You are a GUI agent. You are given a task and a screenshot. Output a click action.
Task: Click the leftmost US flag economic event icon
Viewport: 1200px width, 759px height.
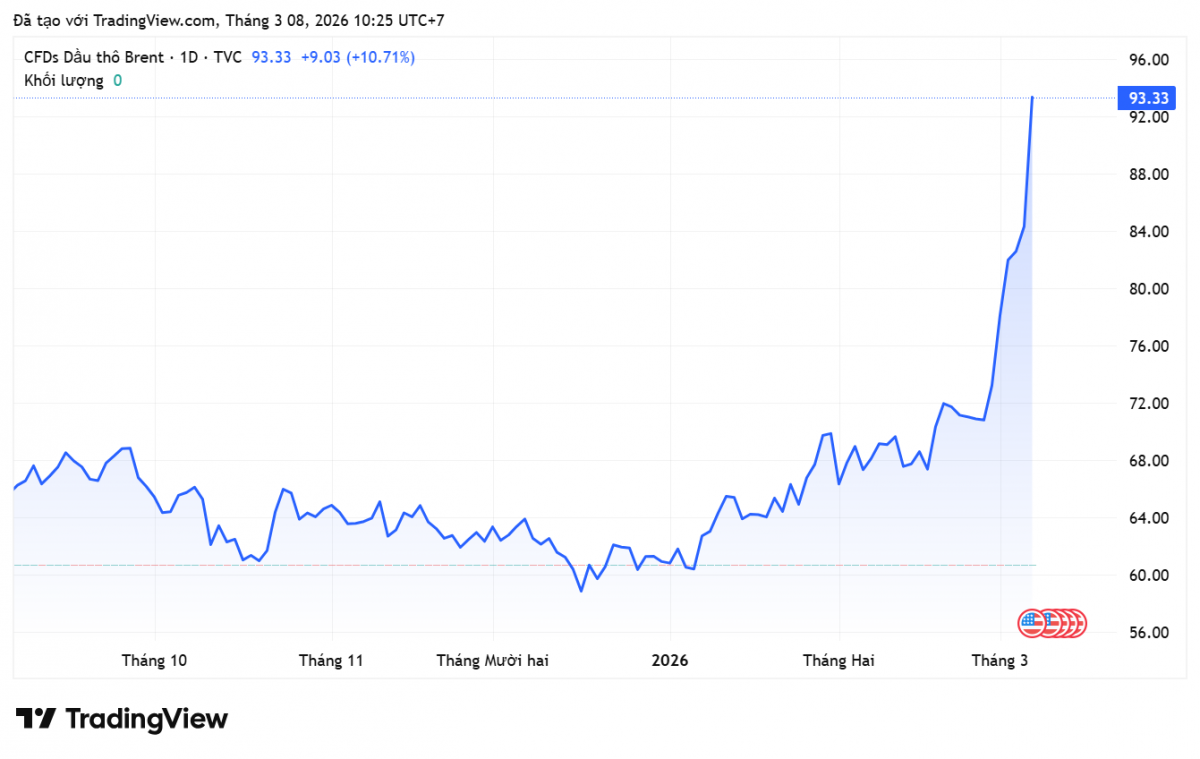[1031, 623]
